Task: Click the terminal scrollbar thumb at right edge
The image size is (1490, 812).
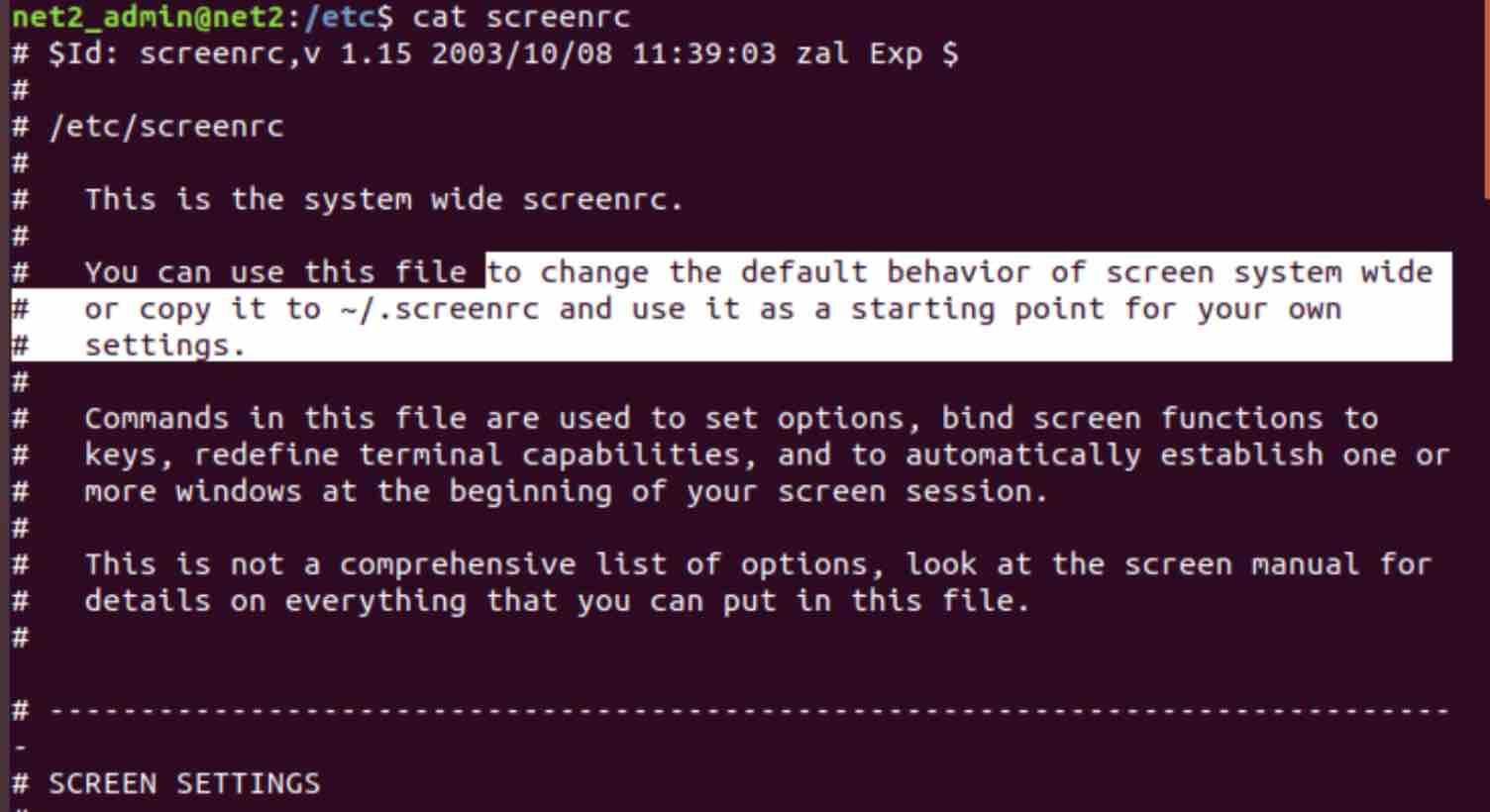Action: 1485,99
